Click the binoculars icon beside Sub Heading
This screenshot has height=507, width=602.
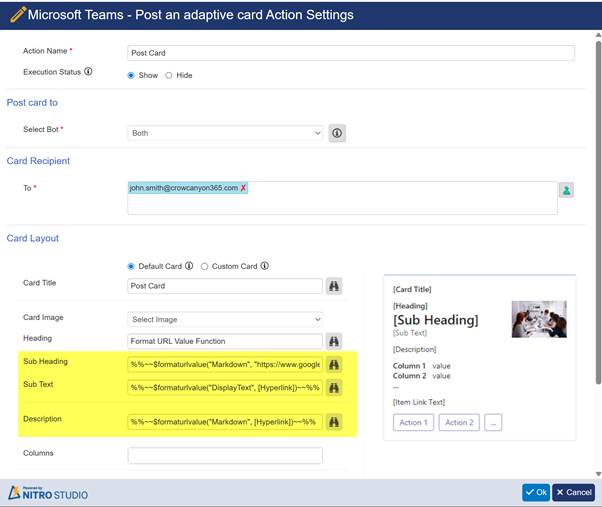[334, 365]
